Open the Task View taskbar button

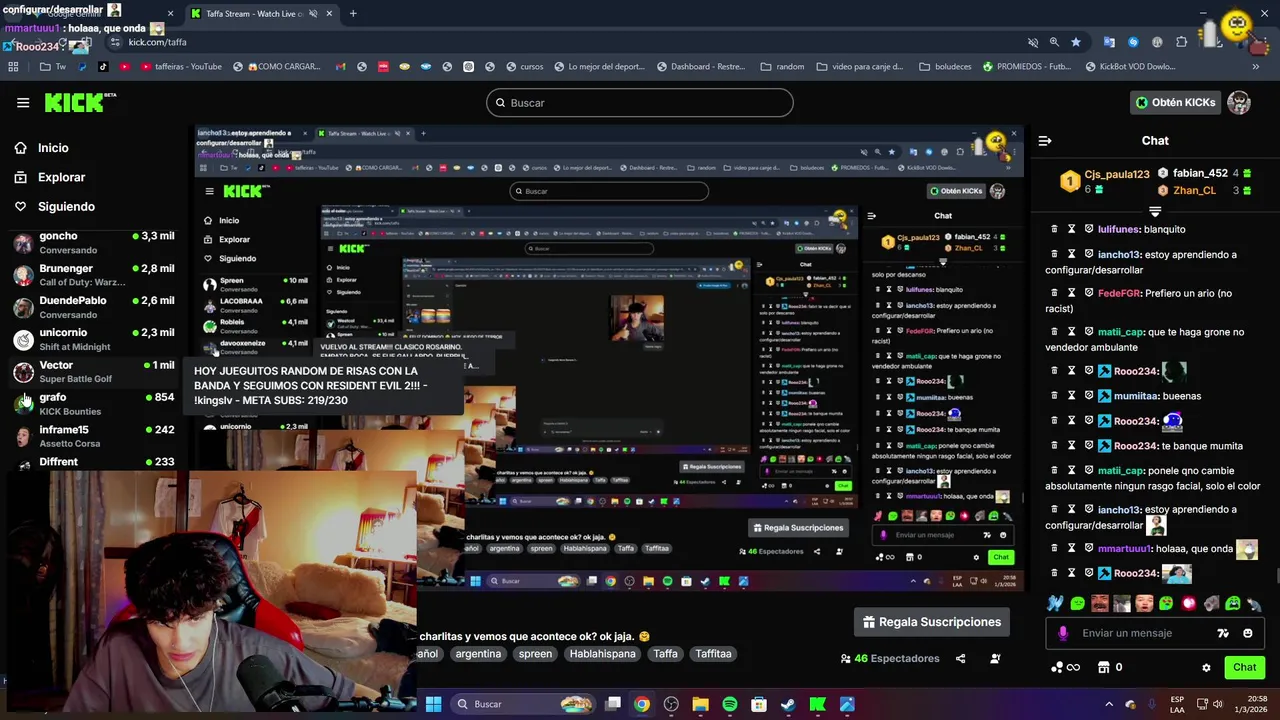point(613,704)
